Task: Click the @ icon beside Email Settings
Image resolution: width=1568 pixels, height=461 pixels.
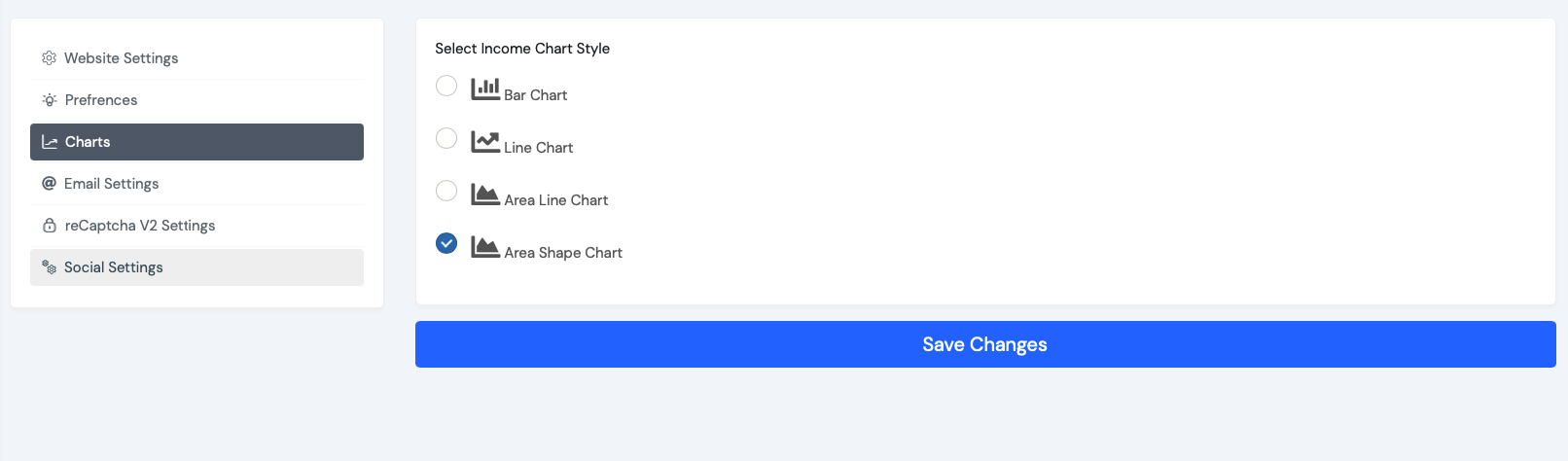Action: click(x=49, y=184)
